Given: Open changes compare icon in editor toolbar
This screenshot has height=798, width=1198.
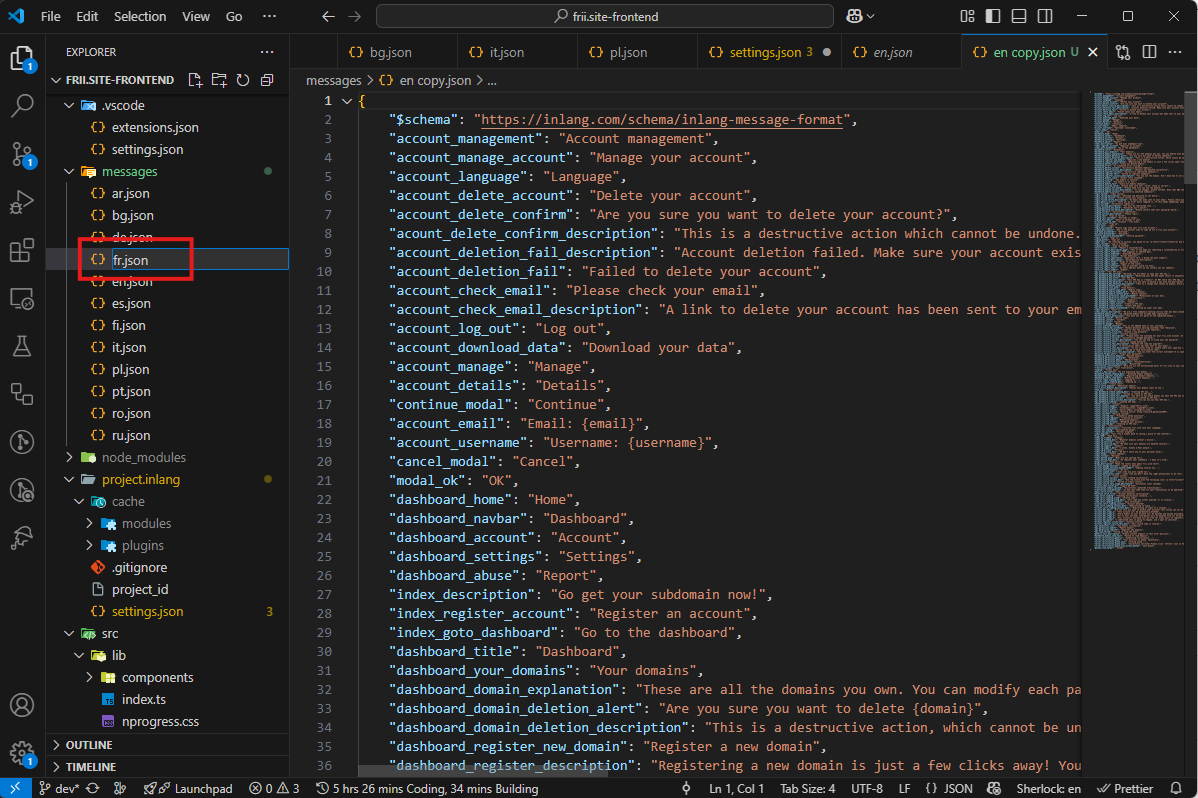Looking at the screenshot, I should click(x=1123, y=52).
